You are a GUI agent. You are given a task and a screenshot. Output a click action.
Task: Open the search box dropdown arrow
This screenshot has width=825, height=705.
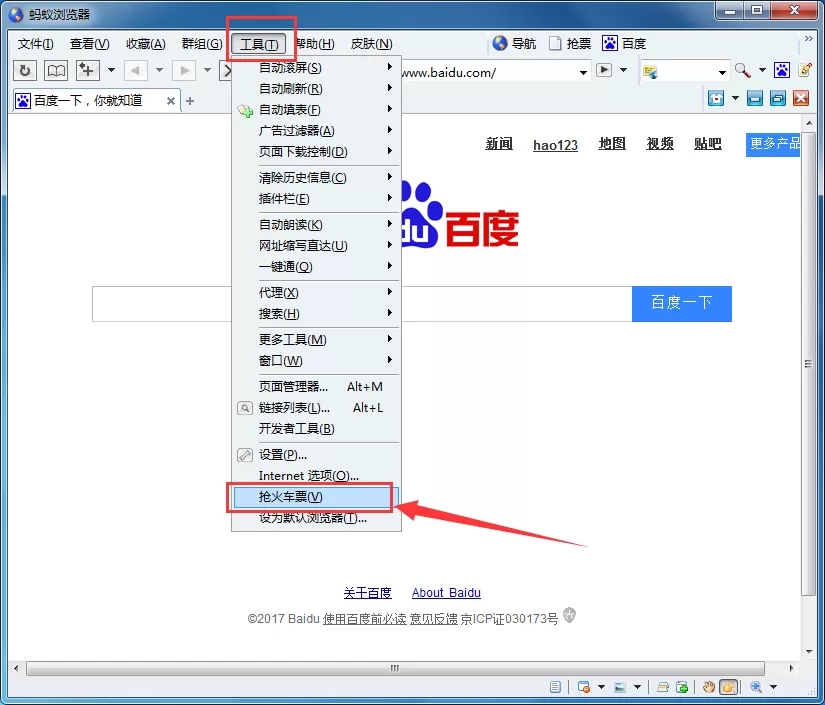click(722, 72)
